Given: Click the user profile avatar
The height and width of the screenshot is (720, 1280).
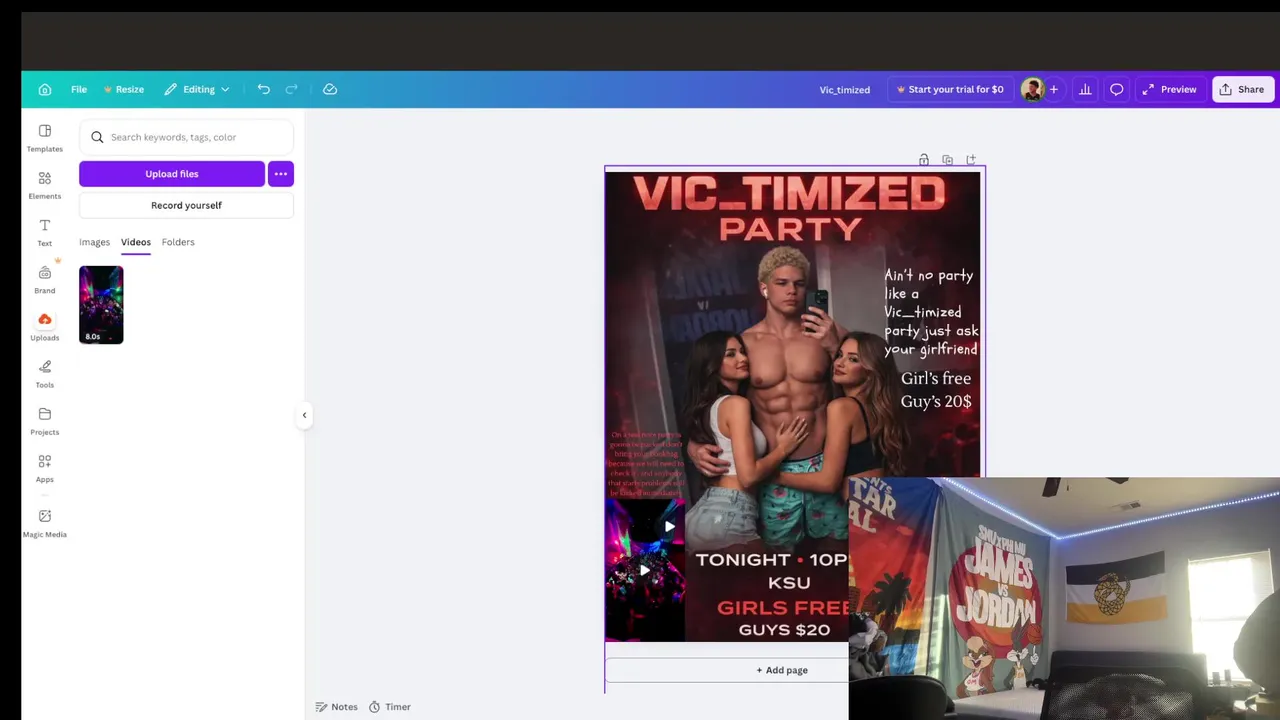Looking at the screenshot, I should pyautogui.click(x=1031, y=89).
